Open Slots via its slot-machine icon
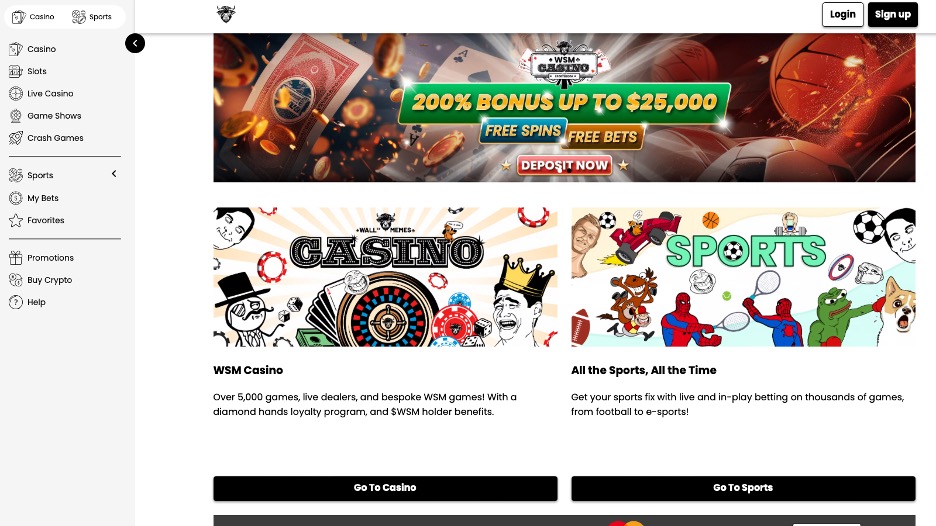Viewport: 936px width, 526px height. (x=16, y=71)
